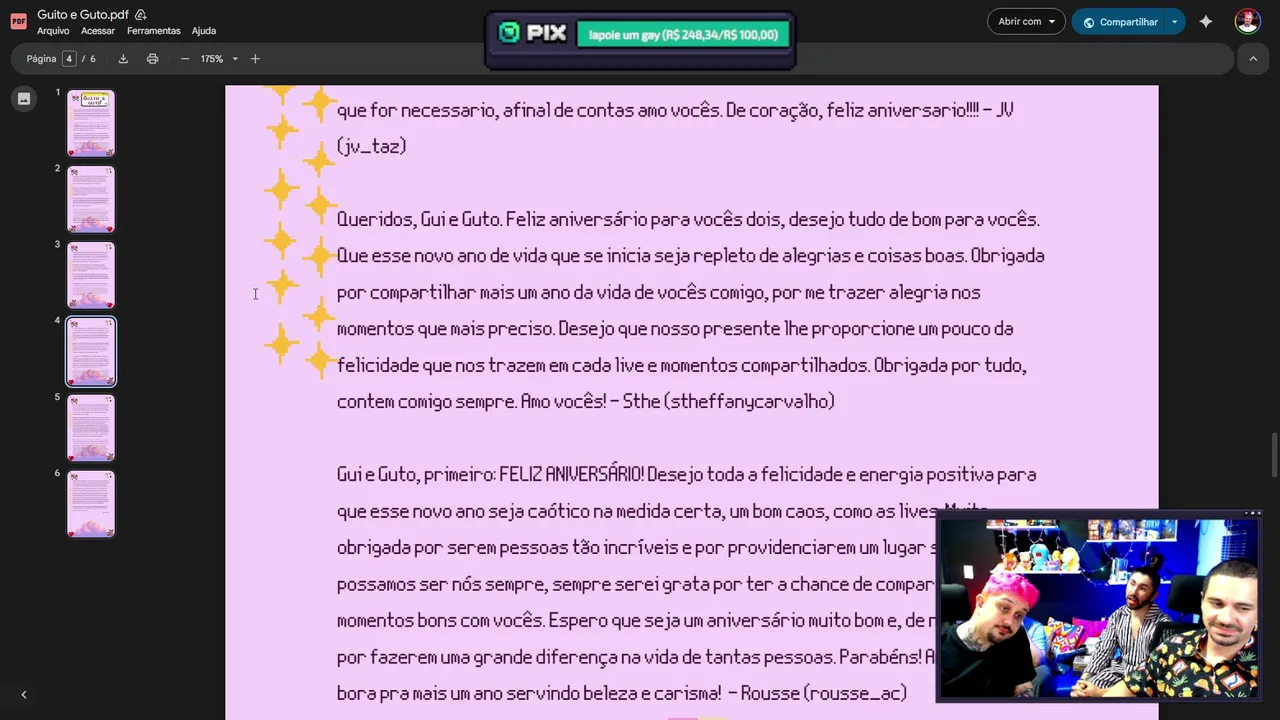Click the red PDF file icon
The width and height of the screenshot is (1280, 720).
pyautogui.click(x=18, y=21)
